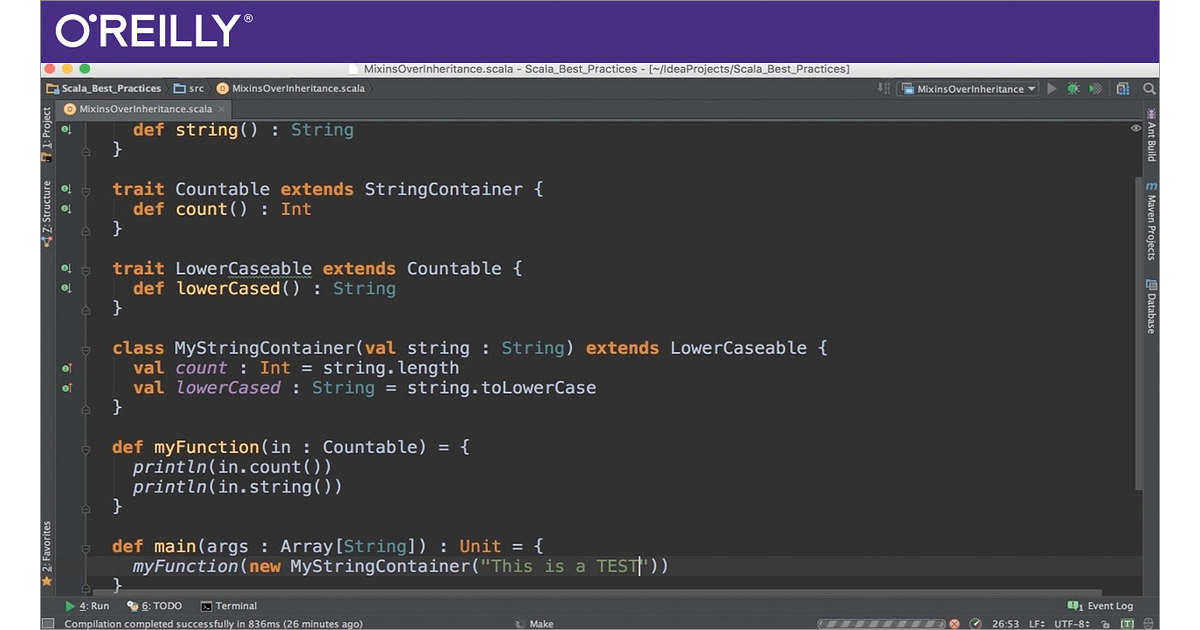Image resolution: width=1200 pixels, height=630 pixels.
Task: Open Search Everywhere magnifier icon
Action: pyautogui.click(x=1148, y=88)
